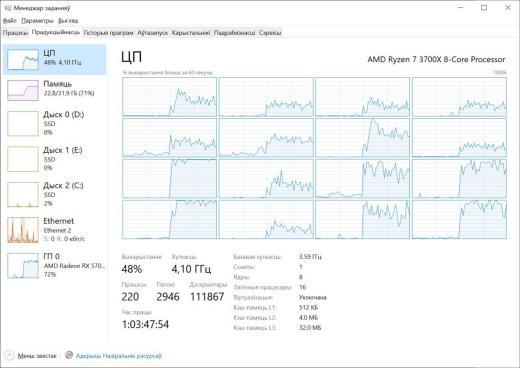Collapse details with the round arrow icon
The image size is (520, 368).
click(x=9, y=355)
